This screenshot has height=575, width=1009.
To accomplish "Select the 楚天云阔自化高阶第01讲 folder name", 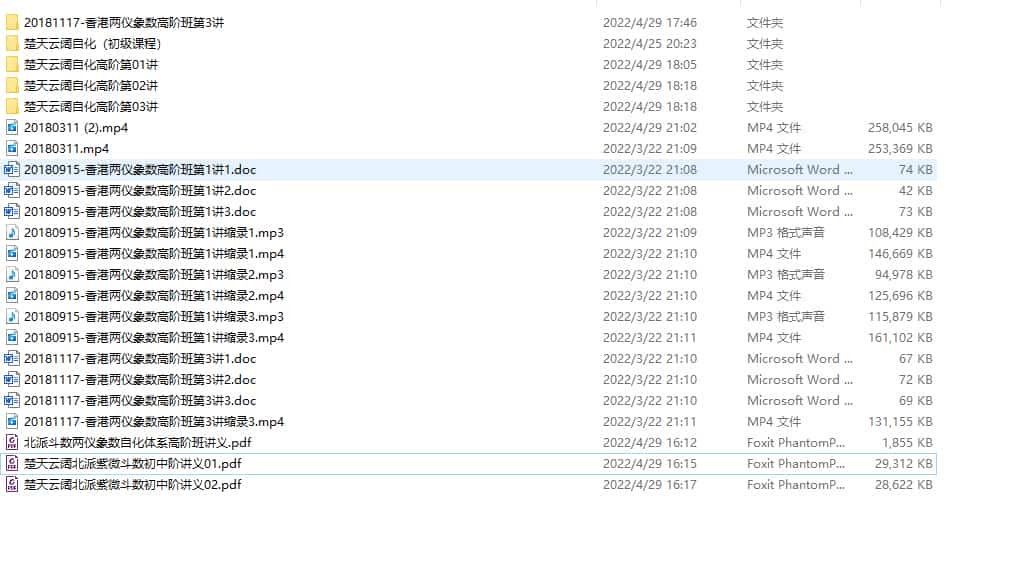I will [91, 64].
